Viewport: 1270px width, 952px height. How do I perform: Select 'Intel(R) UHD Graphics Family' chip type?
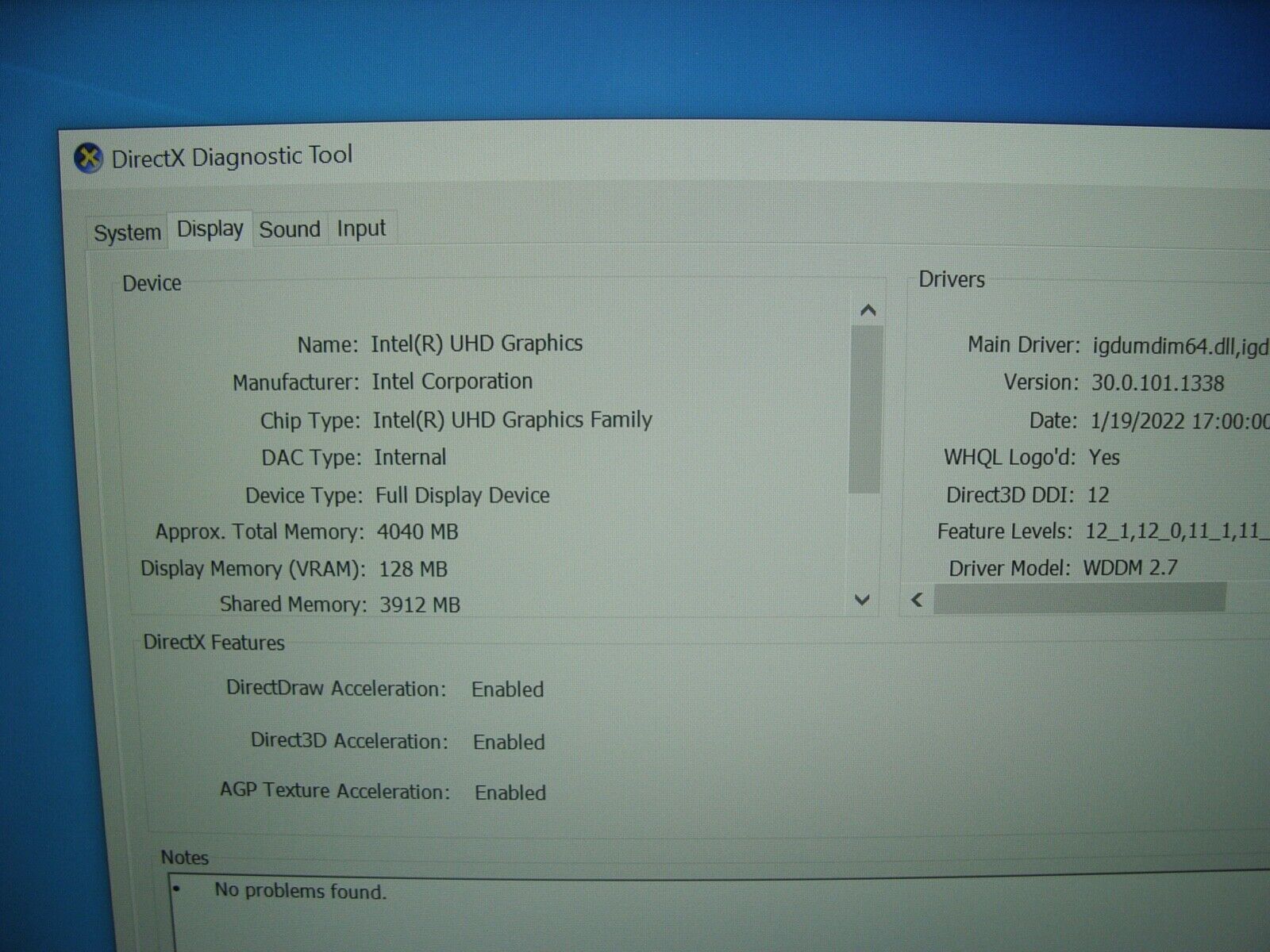tap(513, 420)
